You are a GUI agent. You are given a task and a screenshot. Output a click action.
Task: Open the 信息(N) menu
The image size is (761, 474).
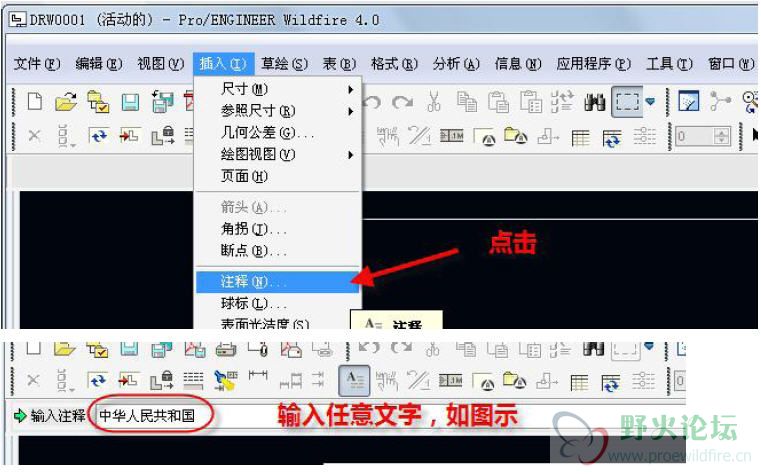pyautogui.click(x=518, y=64)
